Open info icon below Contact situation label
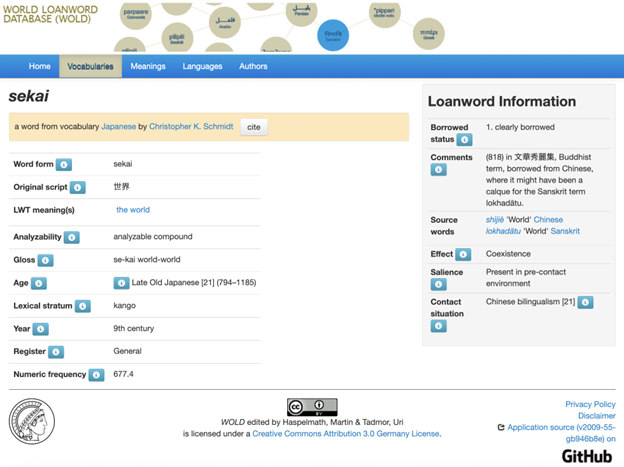The width and height of the screenshot is (624, 467). tap(439, 326)
